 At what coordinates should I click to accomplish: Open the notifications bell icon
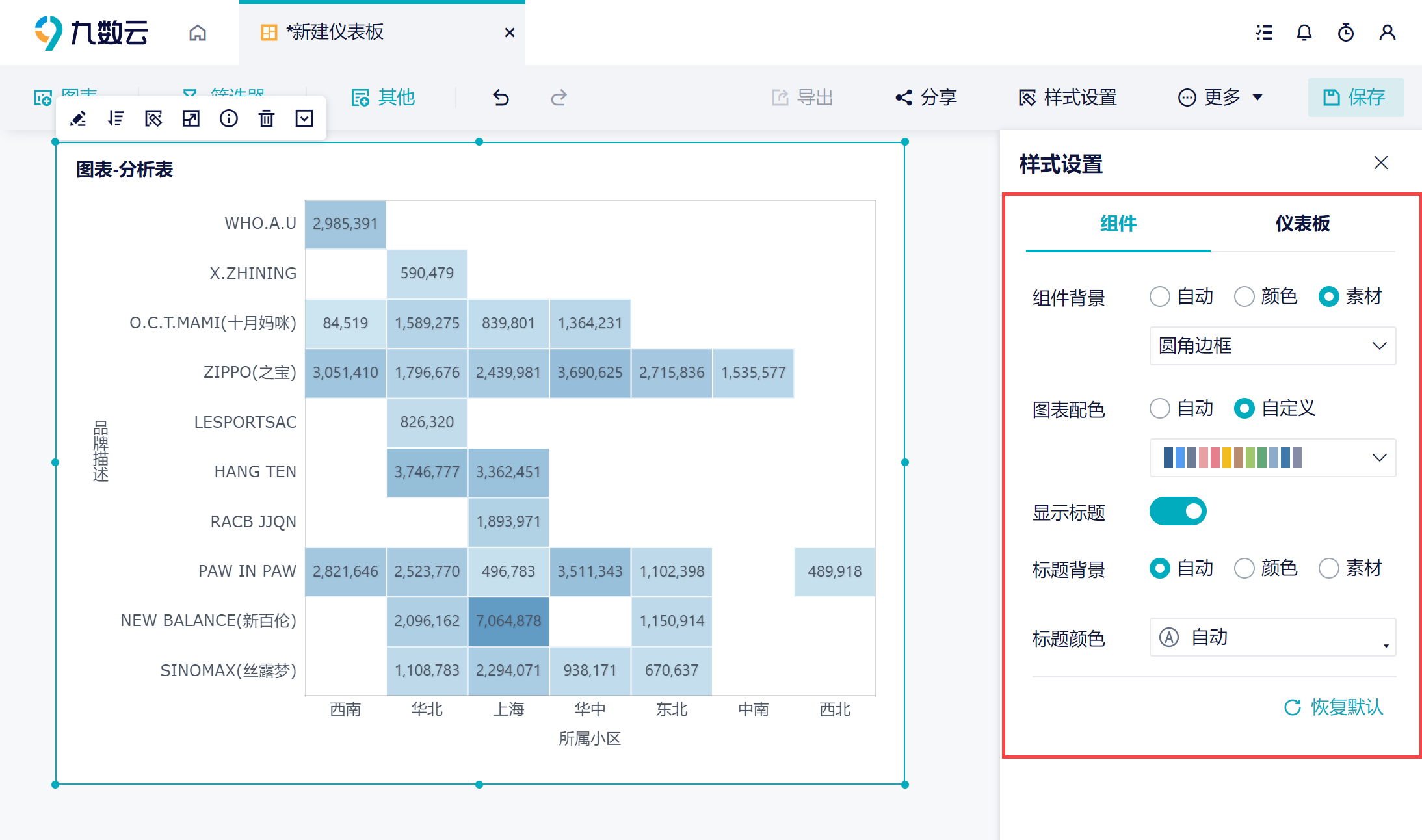pyautogui.click(x=1304, y=33)
